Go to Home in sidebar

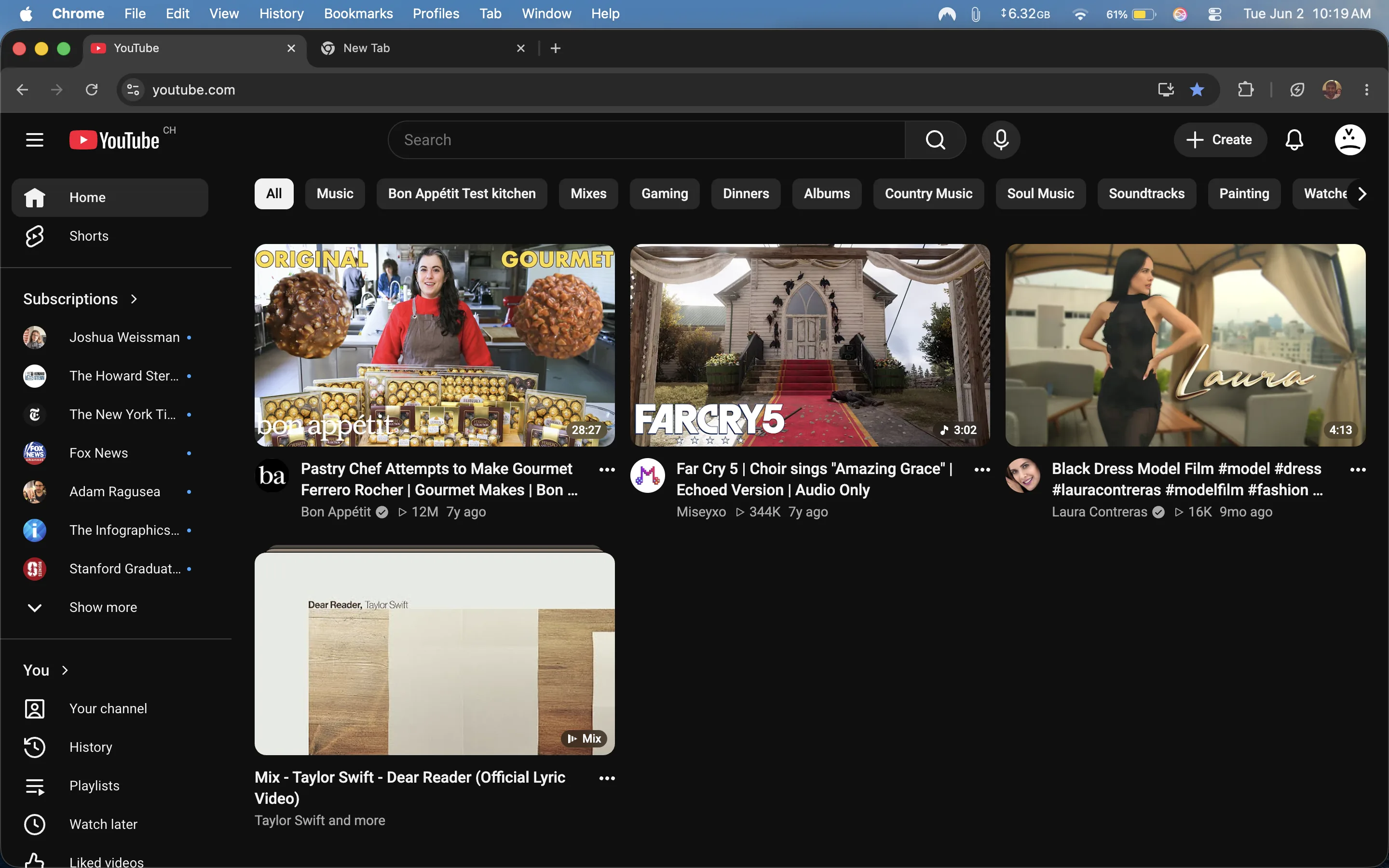(109, 198)
